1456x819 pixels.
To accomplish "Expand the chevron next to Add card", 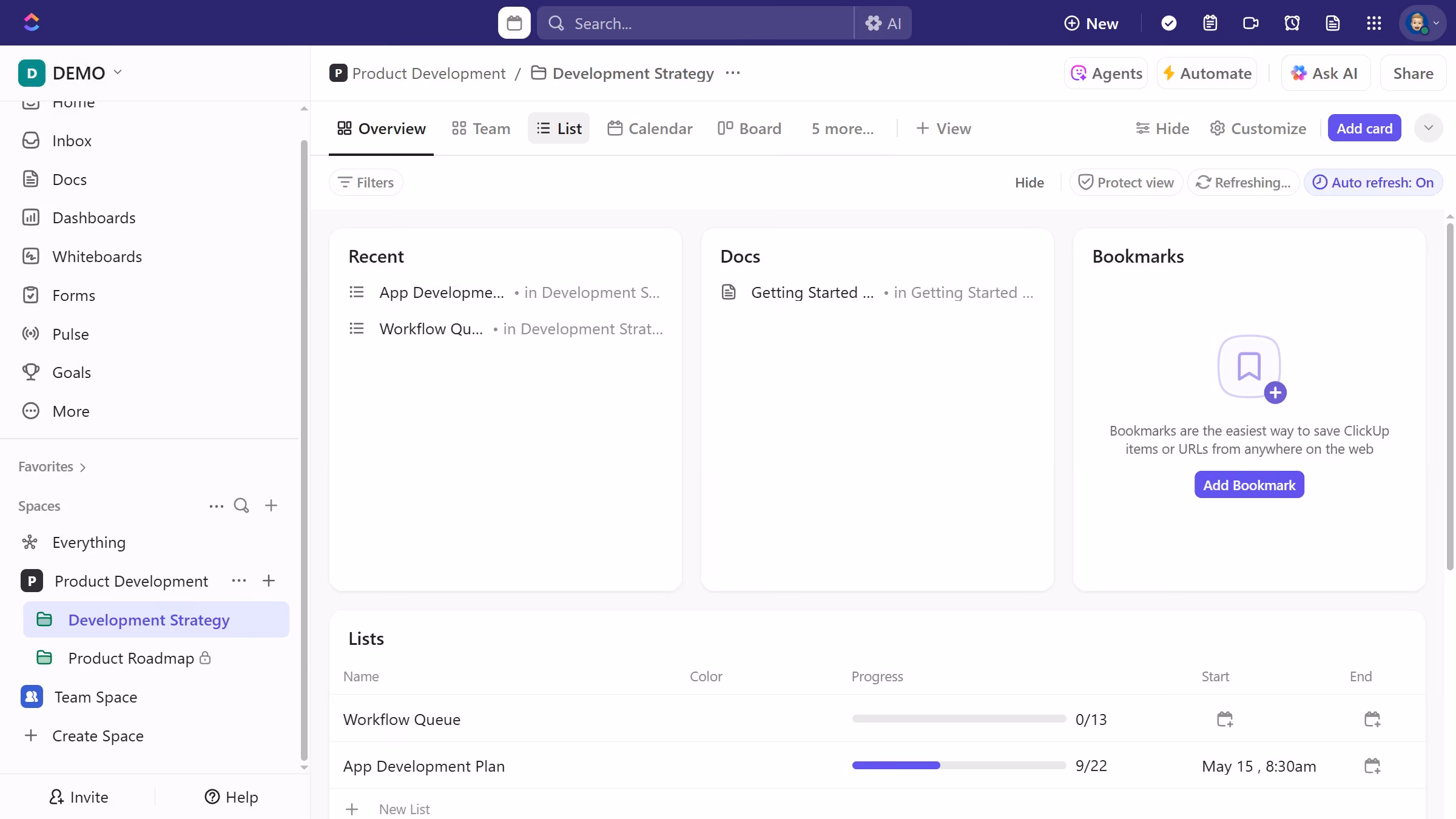I will [x=1429, y=128].
